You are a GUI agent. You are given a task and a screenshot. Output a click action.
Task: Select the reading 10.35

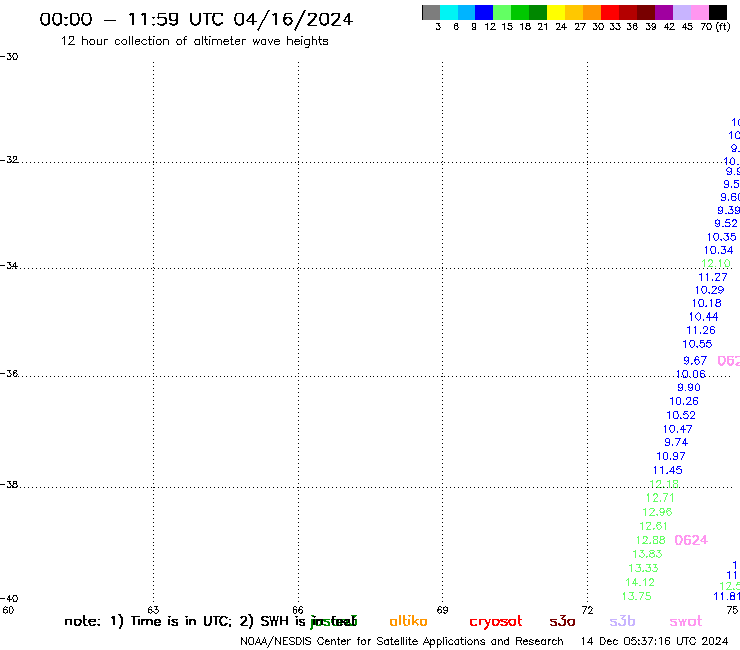coord(722,237)
